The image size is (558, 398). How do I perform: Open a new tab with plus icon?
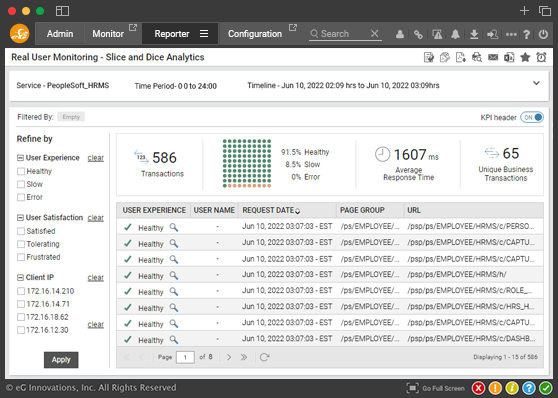point(524,11)
